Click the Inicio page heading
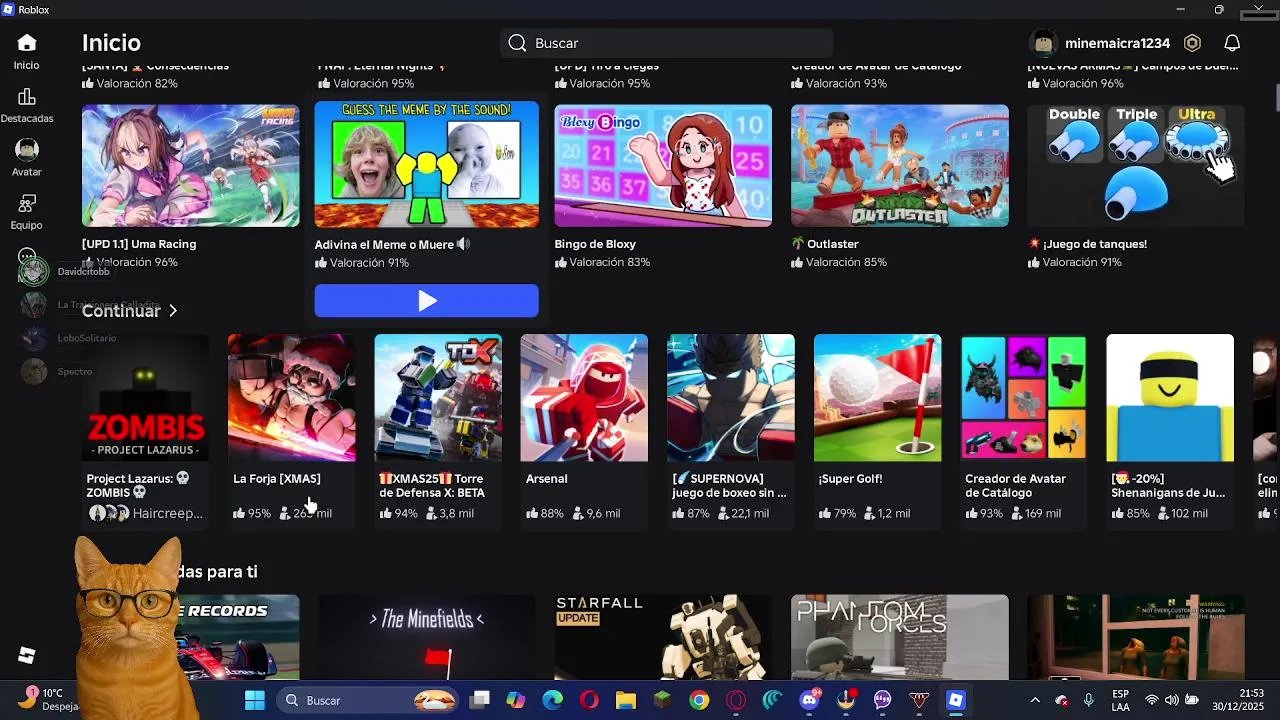1280x720 pixels. 111,43
